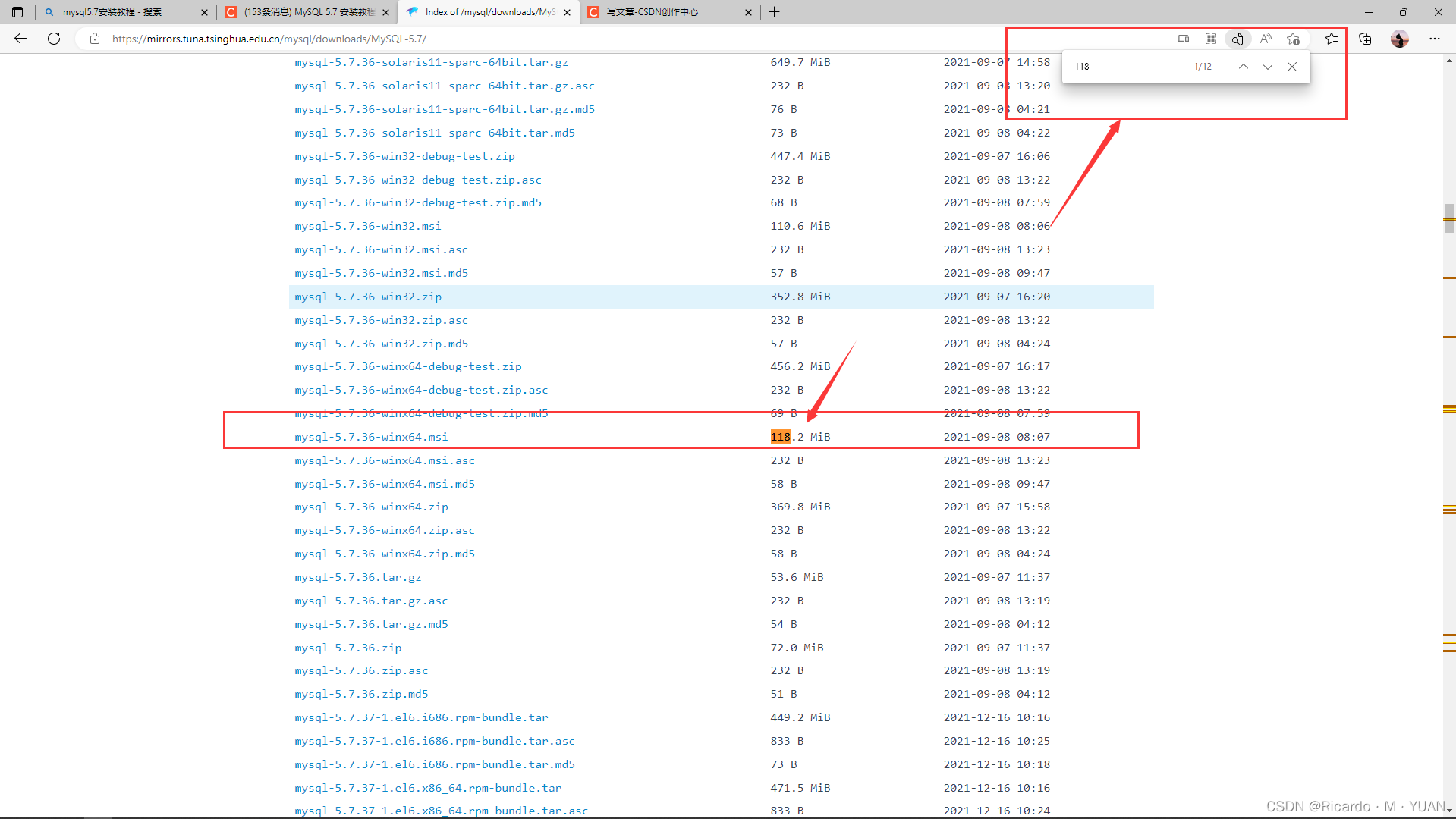
Task: Send this page to your devices
Action: 1183,39
